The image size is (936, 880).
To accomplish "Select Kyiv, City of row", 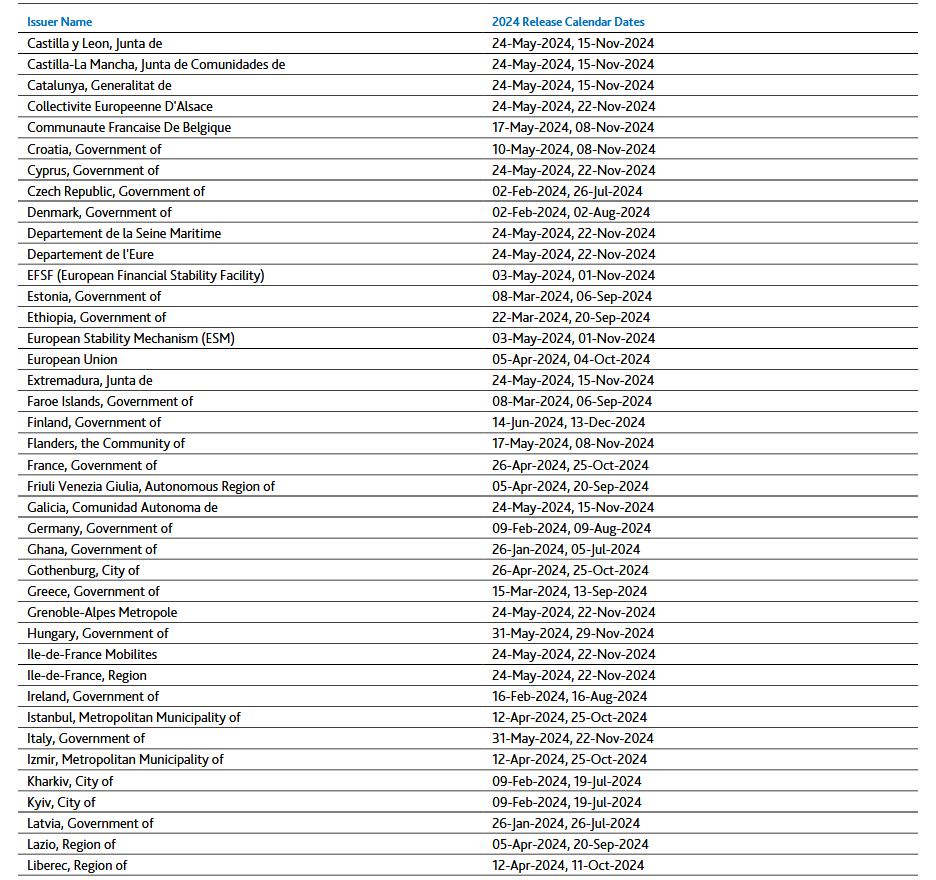I will click(x=61, y=802).
